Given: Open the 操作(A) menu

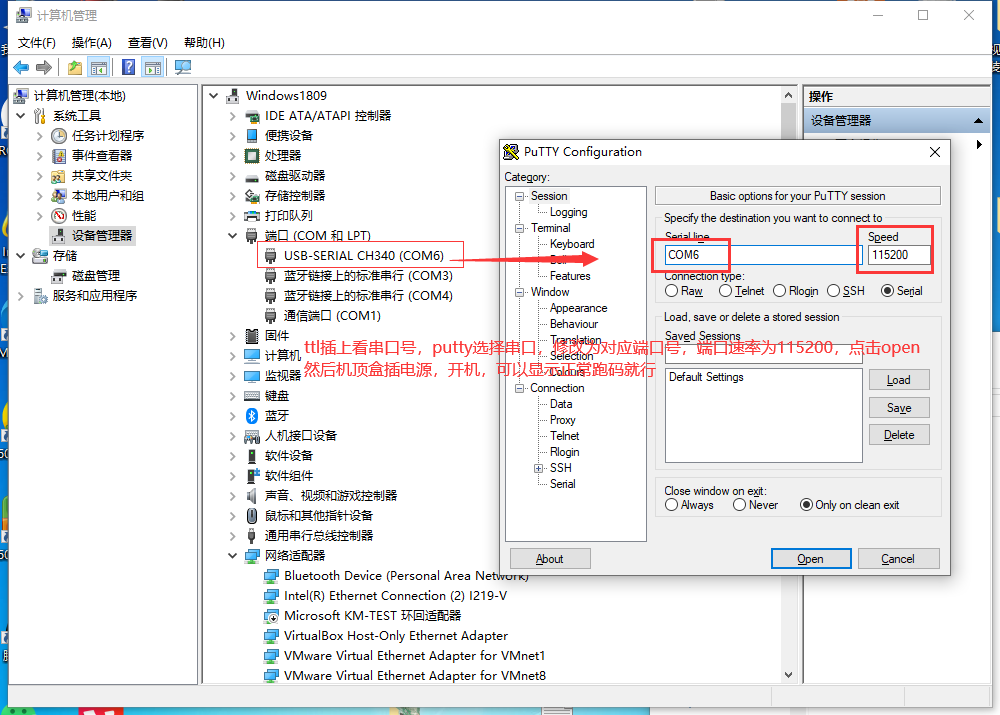Looking at the screenshot, I should coord(92,43).
